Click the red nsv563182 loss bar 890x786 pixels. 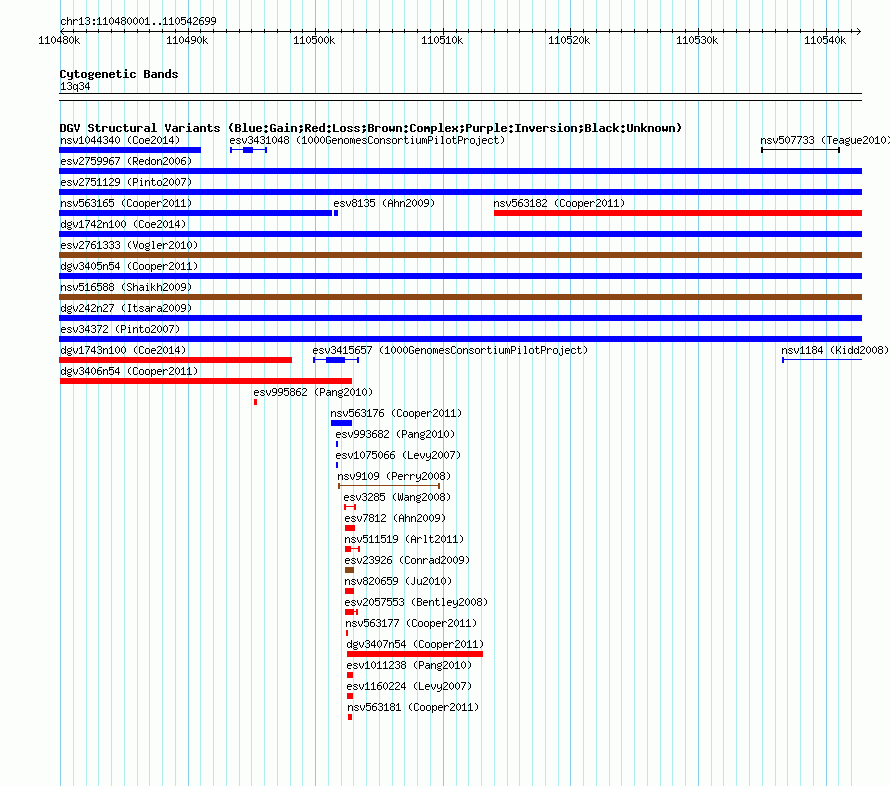pyautogui.click(x=678, y=213)
